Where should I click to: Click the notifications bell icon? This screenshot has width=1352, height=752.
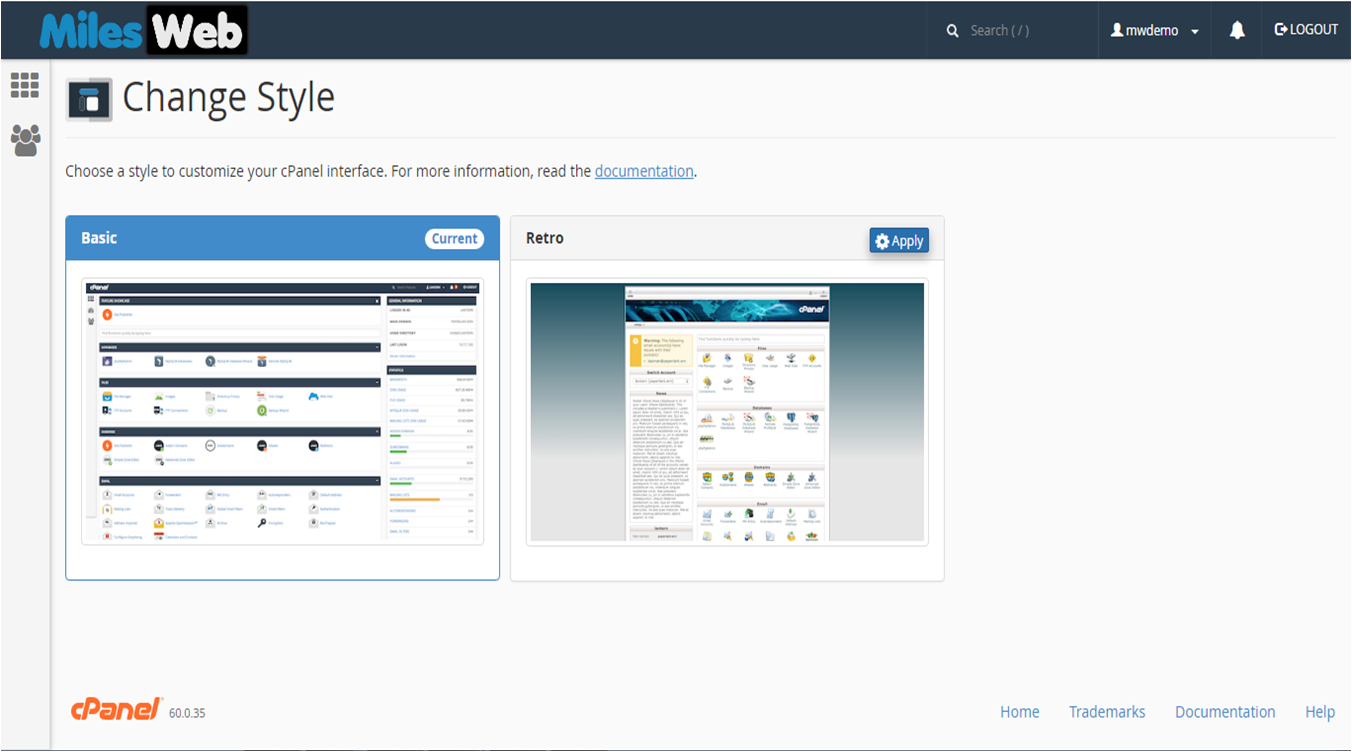[x=1237, y=30]
